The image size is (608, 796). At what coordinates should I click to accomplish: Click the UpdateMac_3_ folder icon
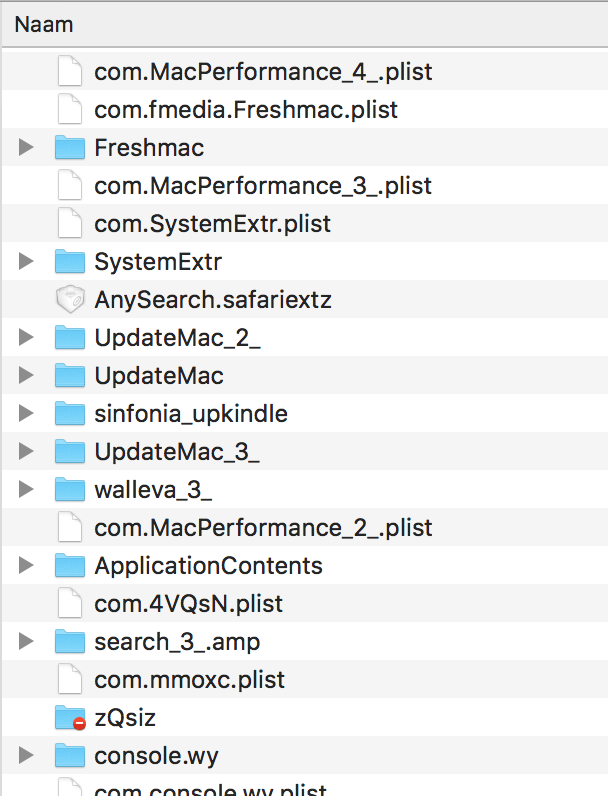(x=70, y=451)
